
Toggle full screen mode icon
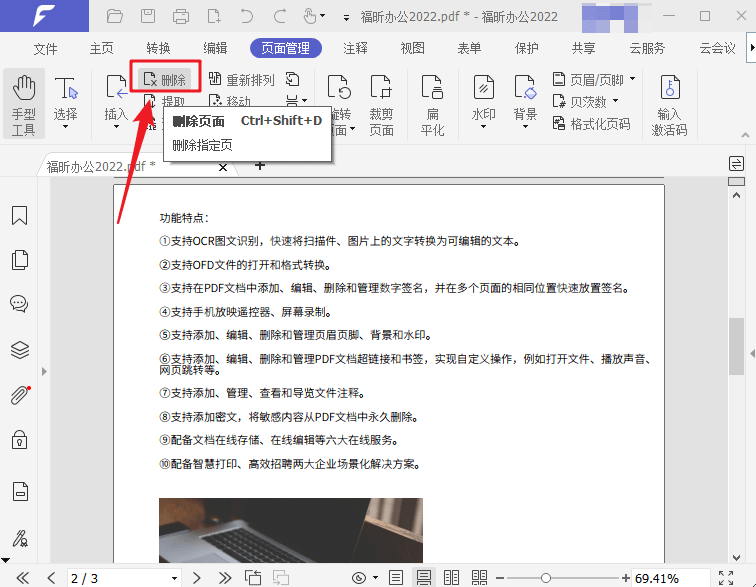(x=726, y=578)
